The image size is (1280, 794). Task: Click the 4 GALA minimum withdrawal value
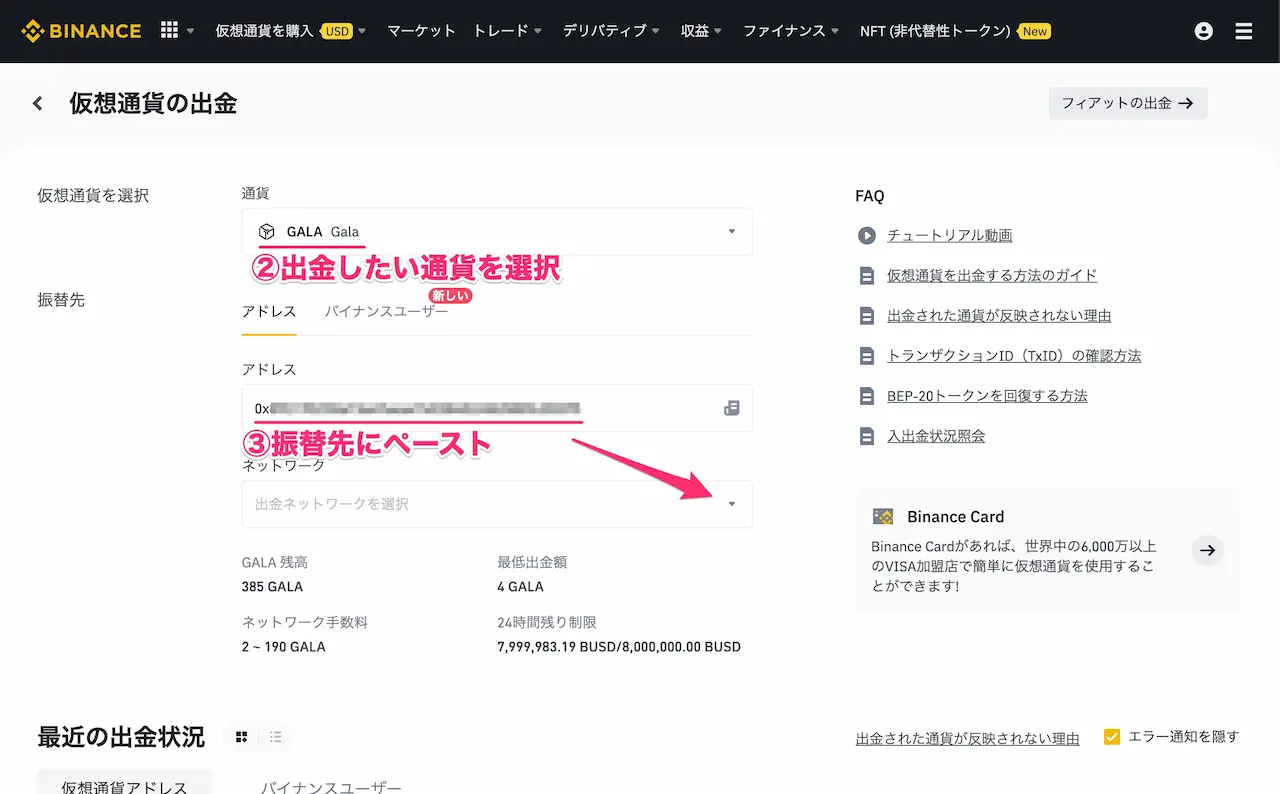click(520, 587)
